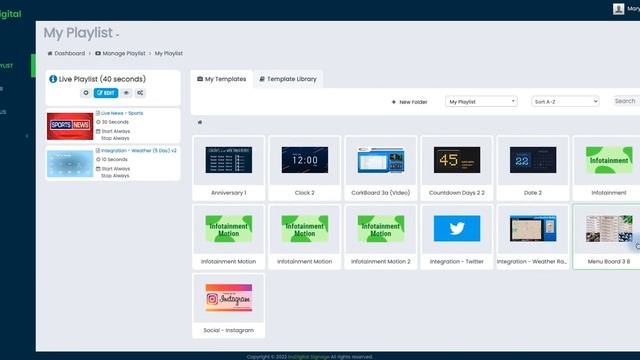
Task: Expand the My Playlist title dropdown arrow
Action: coord(117,36)
